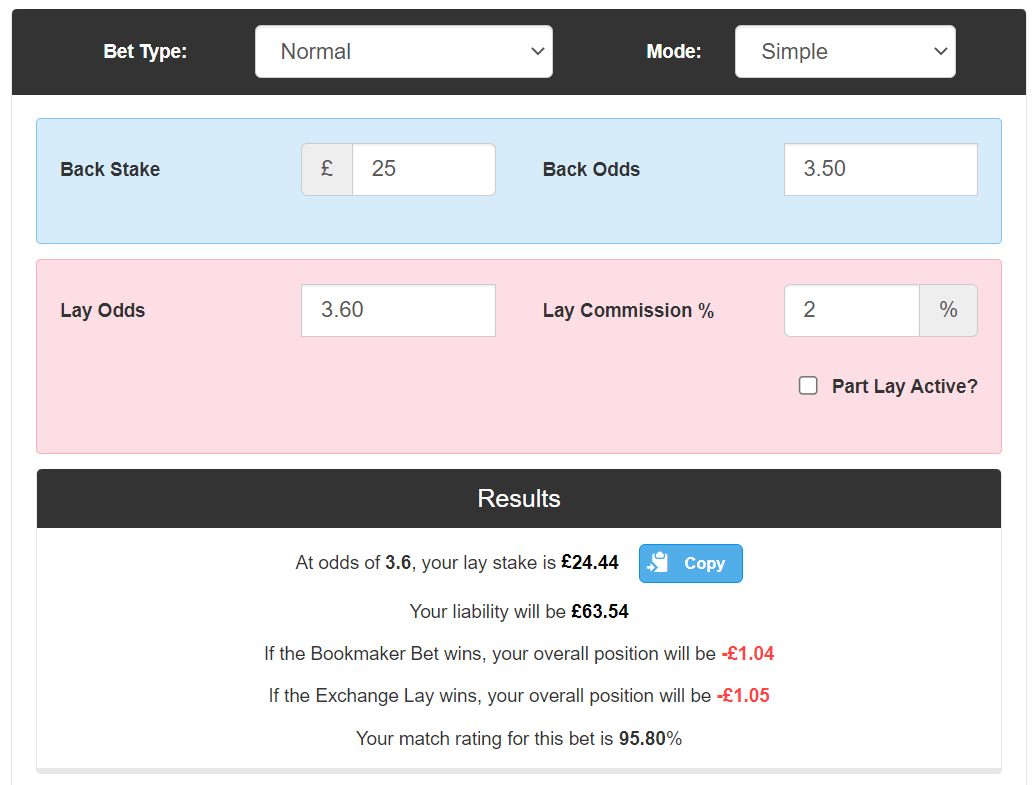Image resolution: width=1036 pixels, height=785 pixels.
Task: Click the Results header bar
Action: tap(519, 498)
